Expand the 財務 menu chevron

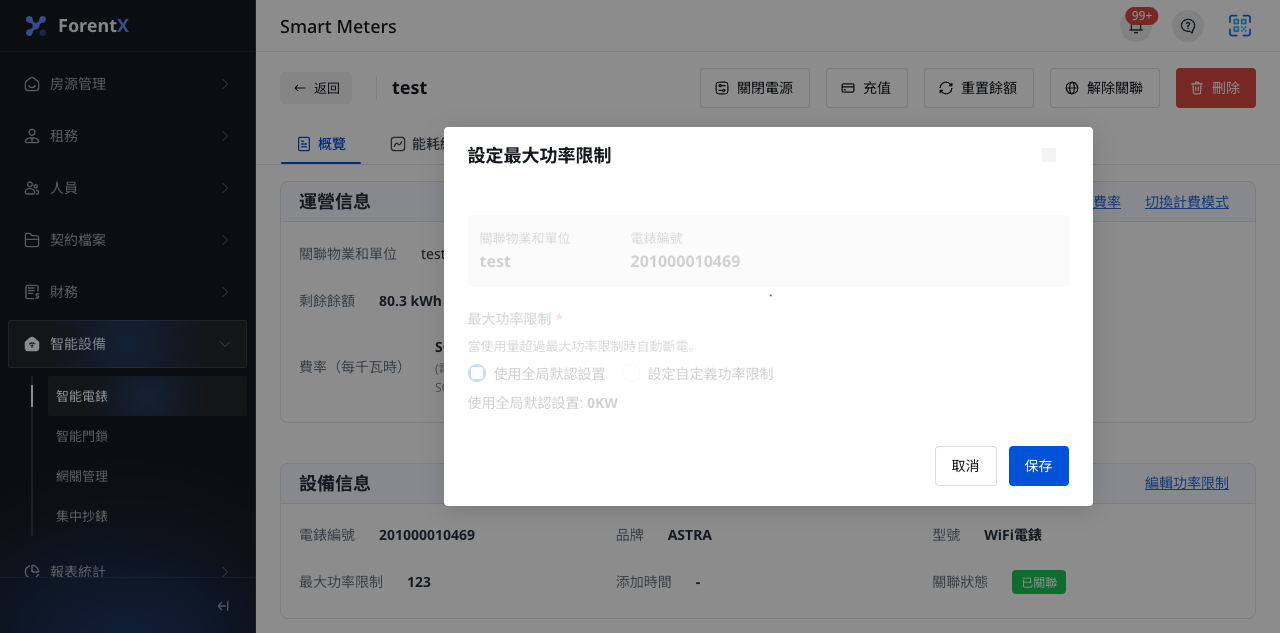pyautogui.click(x=224, y=292)
